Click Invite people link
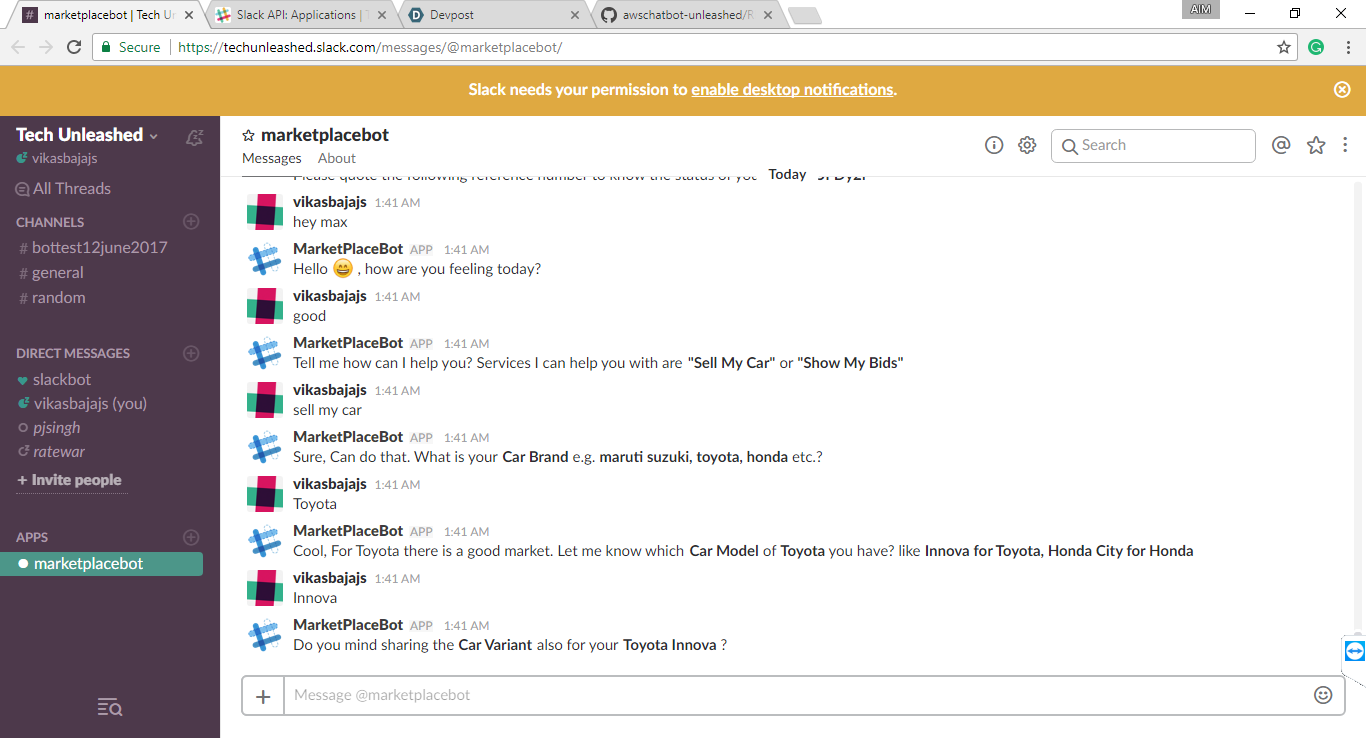This screenshot has height=738, width=1366. click(69, 480)
